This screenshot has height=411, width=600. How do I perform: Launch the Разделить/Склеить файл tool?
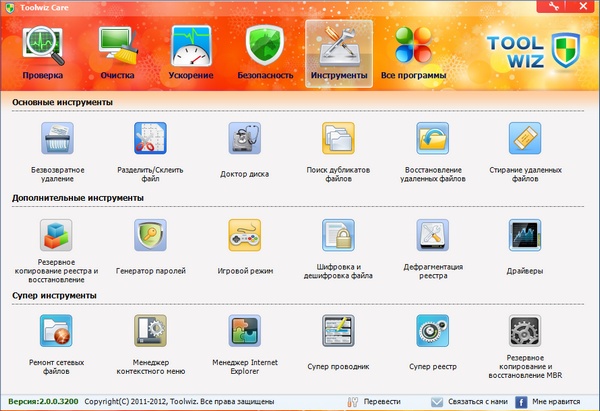coord(150,139)
